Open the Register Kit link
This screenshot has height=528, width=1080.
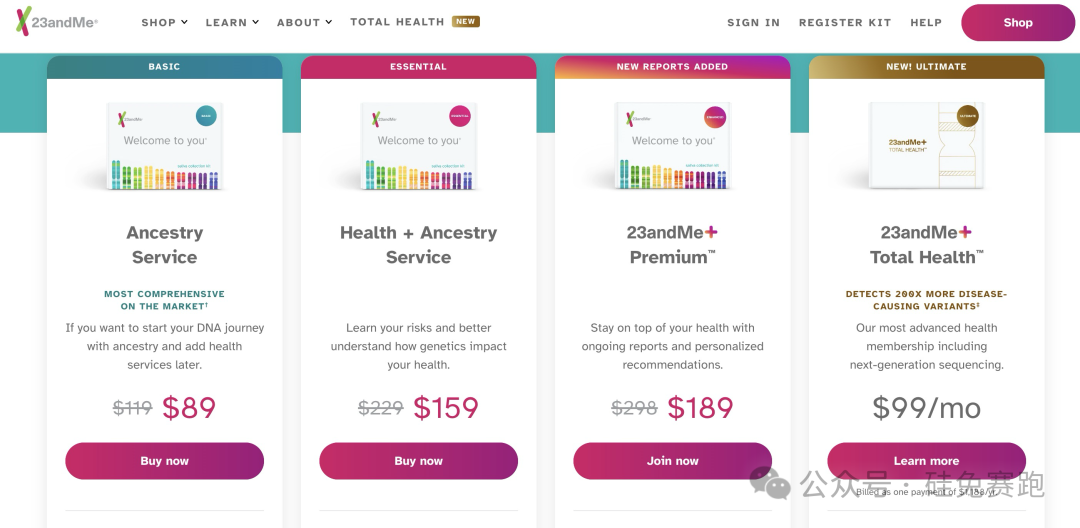pos(845,22)
